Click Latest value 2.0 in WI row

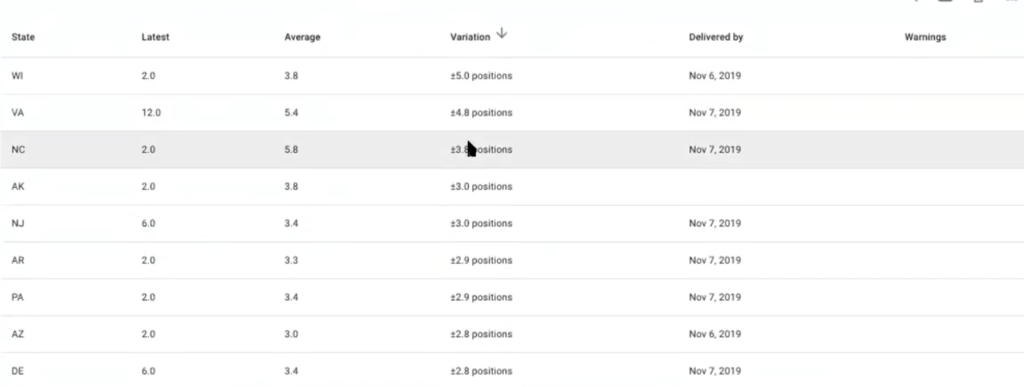pyautogui.click(x=148, y=76)
